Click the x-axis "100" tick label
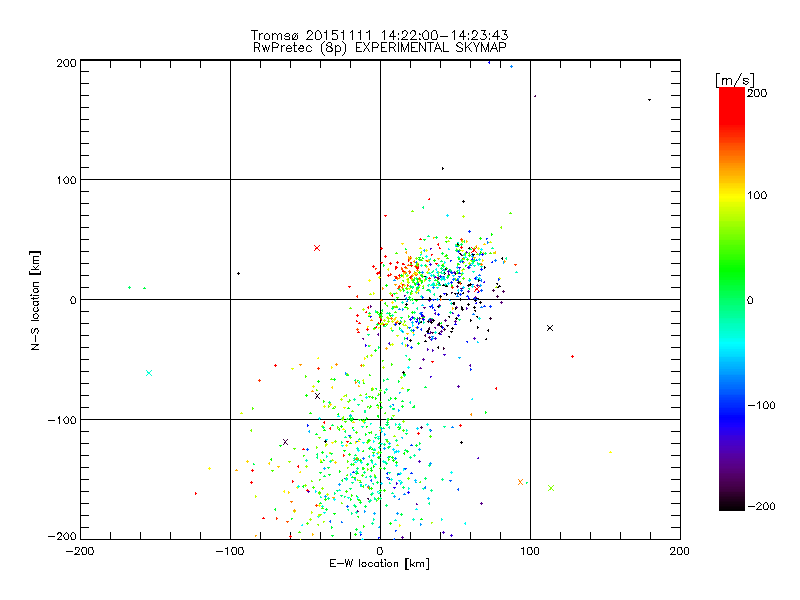Screen dimensions: 800x600 [x=530, y=551]
